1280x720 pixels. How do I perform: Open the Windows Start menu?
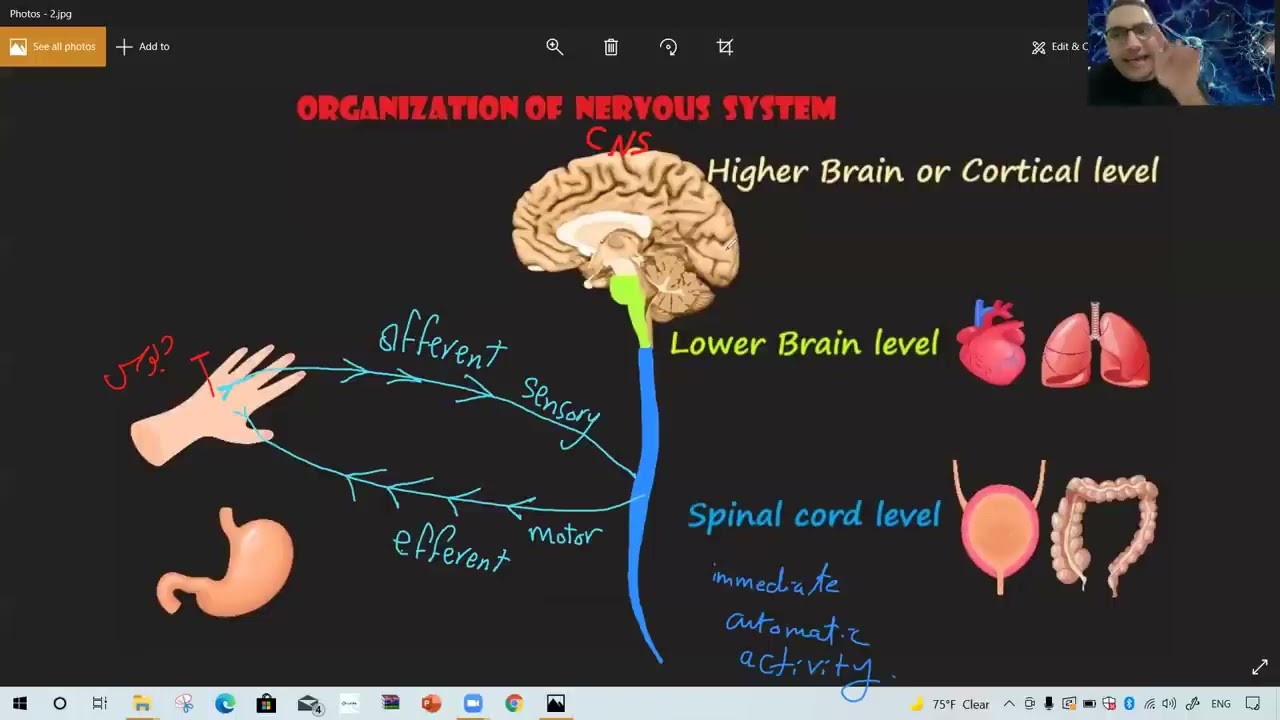pyautogui.click(x=20, y=704)
